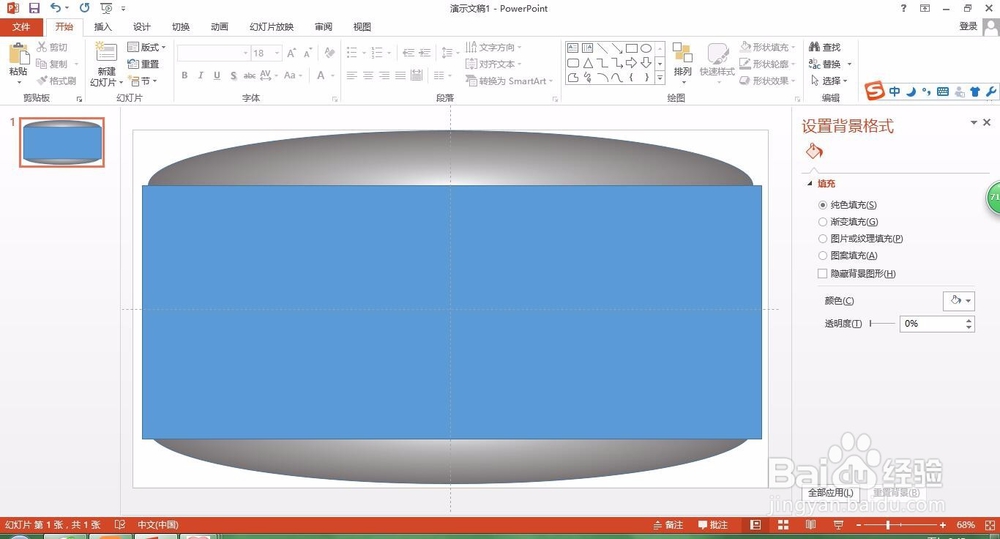The width and height of the screenshot is (1000, 539).
Task: Open the font size dropdown
Action: coord(277,53)
